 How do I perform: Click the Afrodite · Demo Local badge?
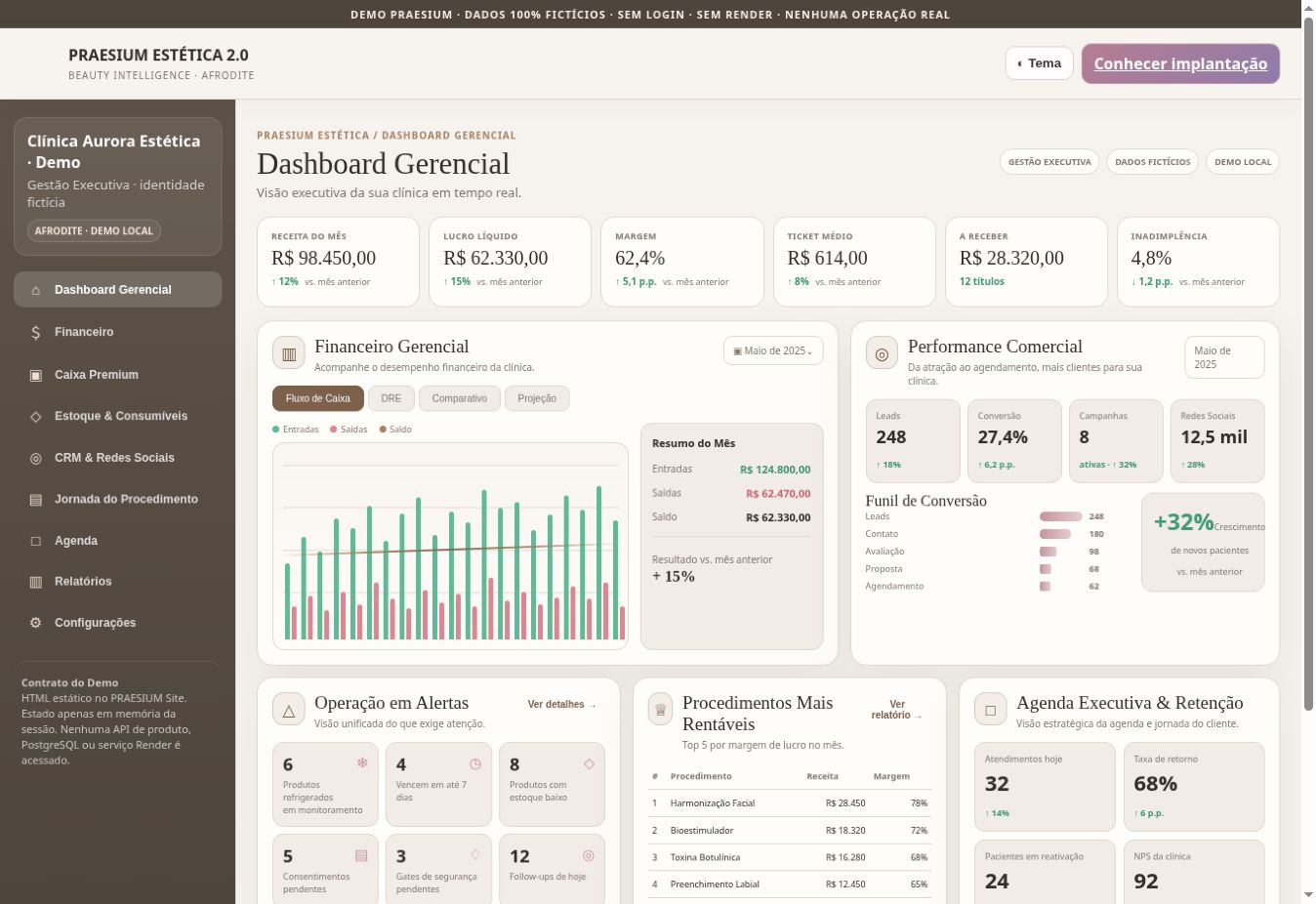click(94, 231)
